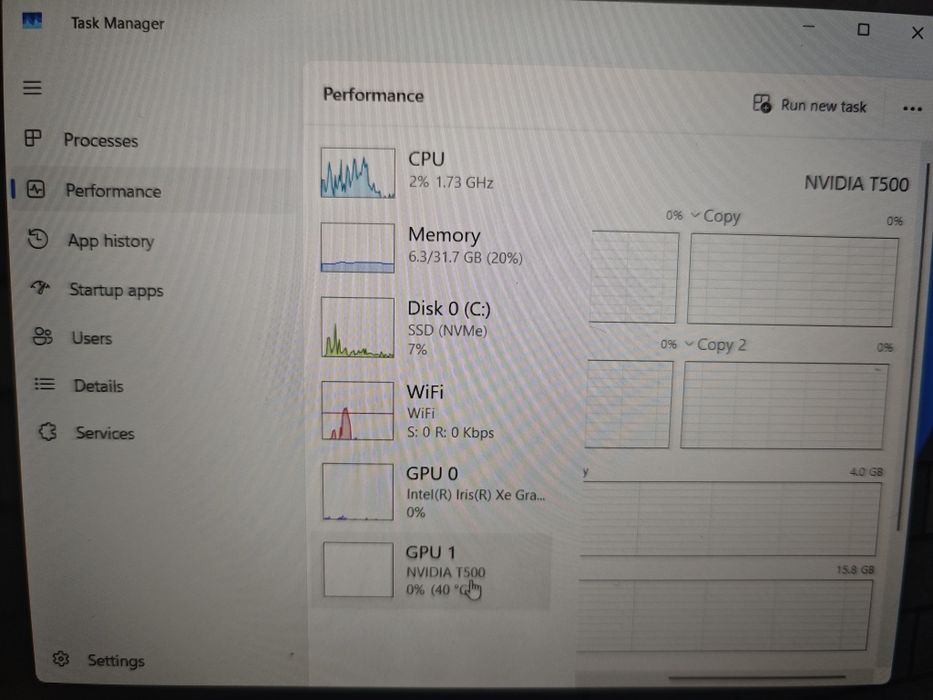Maximize the Task Manager window
Viewport: 933px width, 700px height.
863,29
